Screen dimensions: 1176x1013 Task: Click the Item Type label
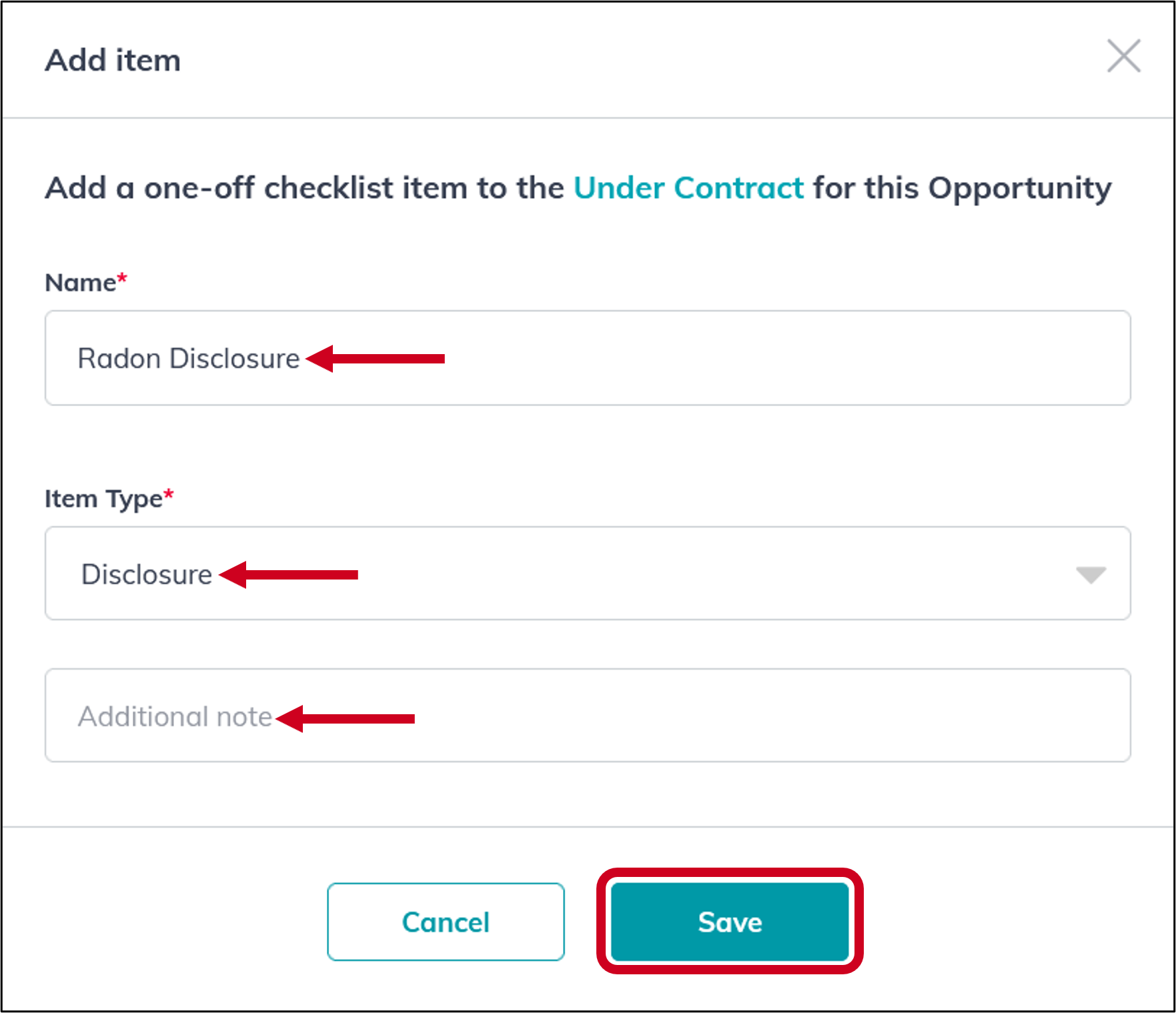pos(101,498)
